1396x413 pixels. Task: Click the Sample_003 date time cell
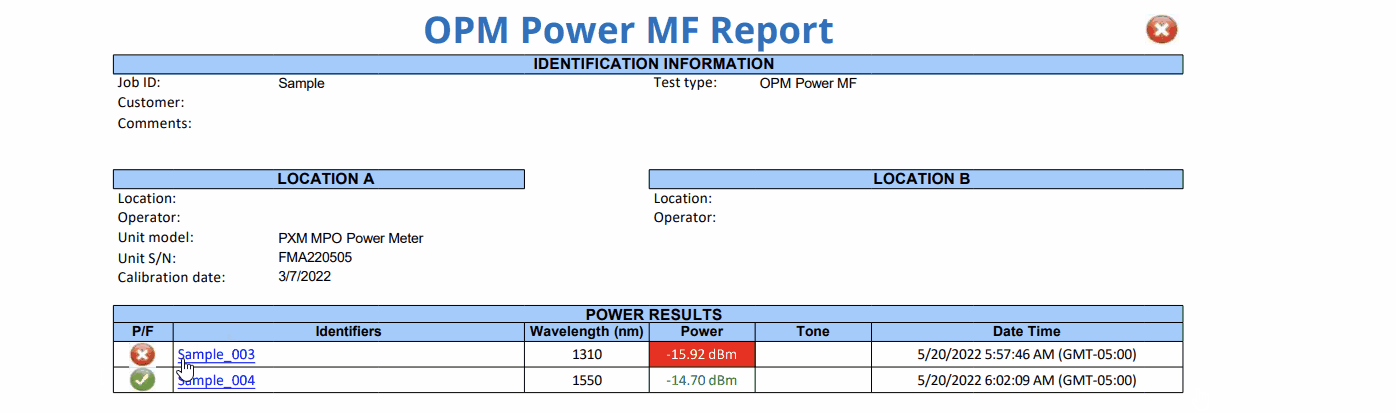click(x=1026, y=355)
